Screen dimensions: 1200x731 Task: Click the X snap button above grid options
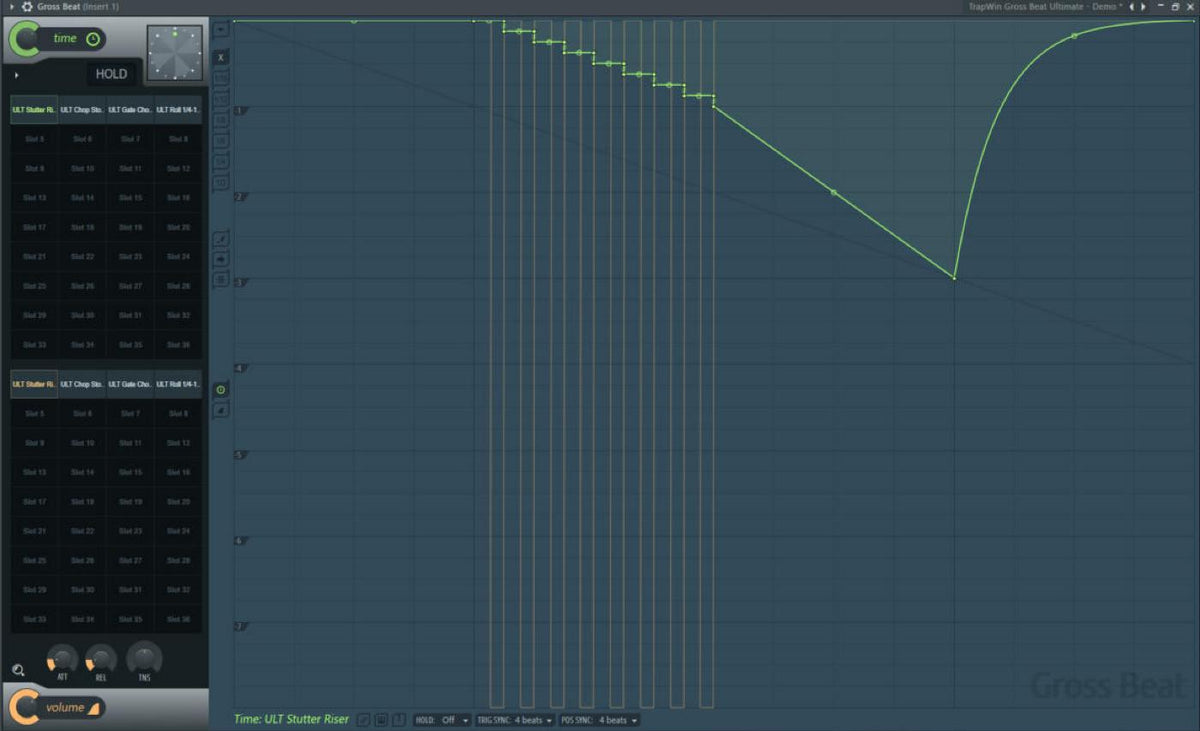[221, 57]
